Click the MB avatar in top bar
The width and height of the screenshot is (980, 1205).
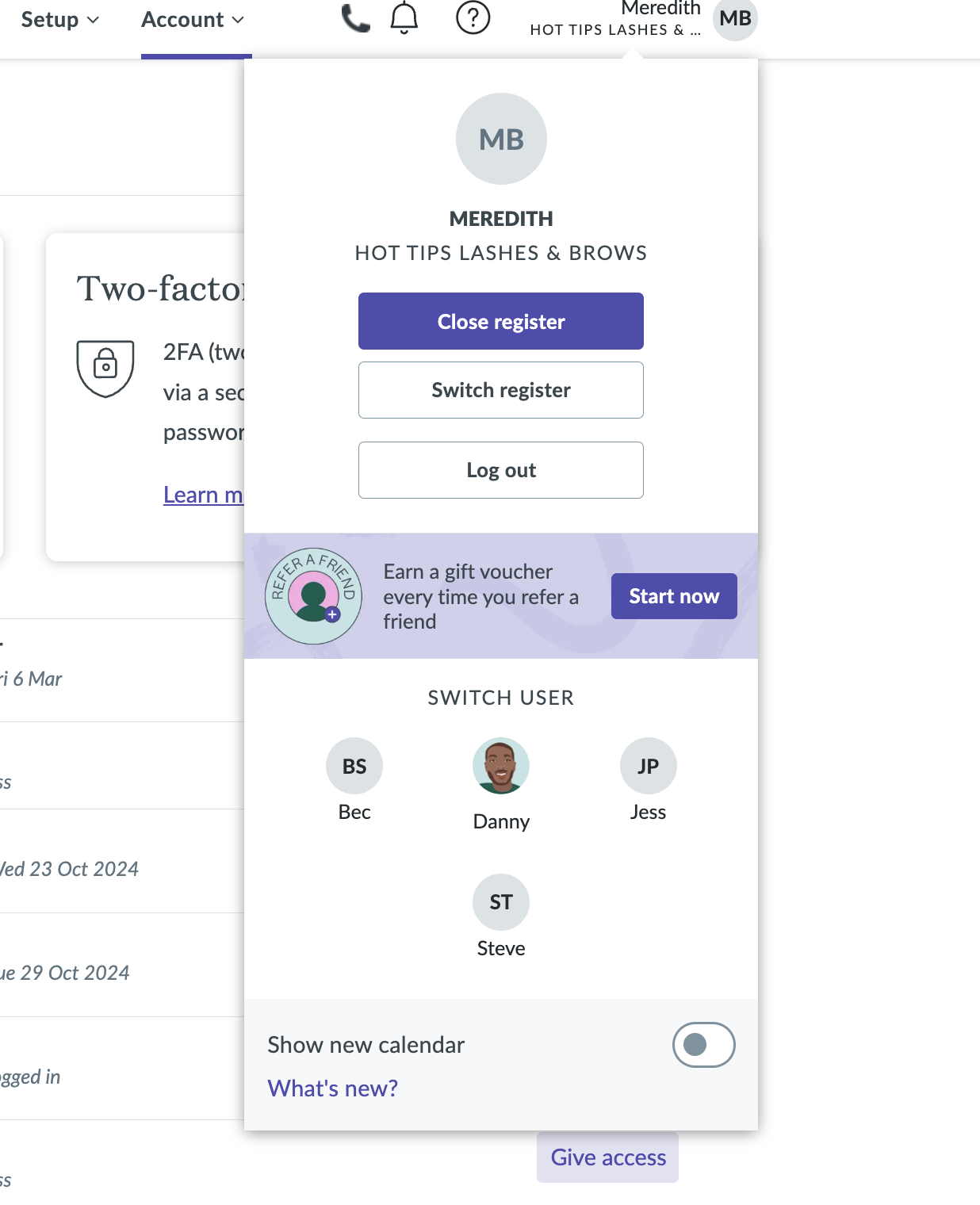coord(735,19)
